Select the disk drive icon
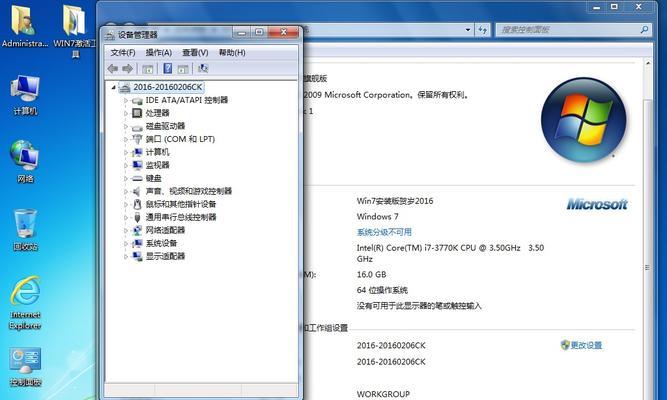 (x=137, y=127)
